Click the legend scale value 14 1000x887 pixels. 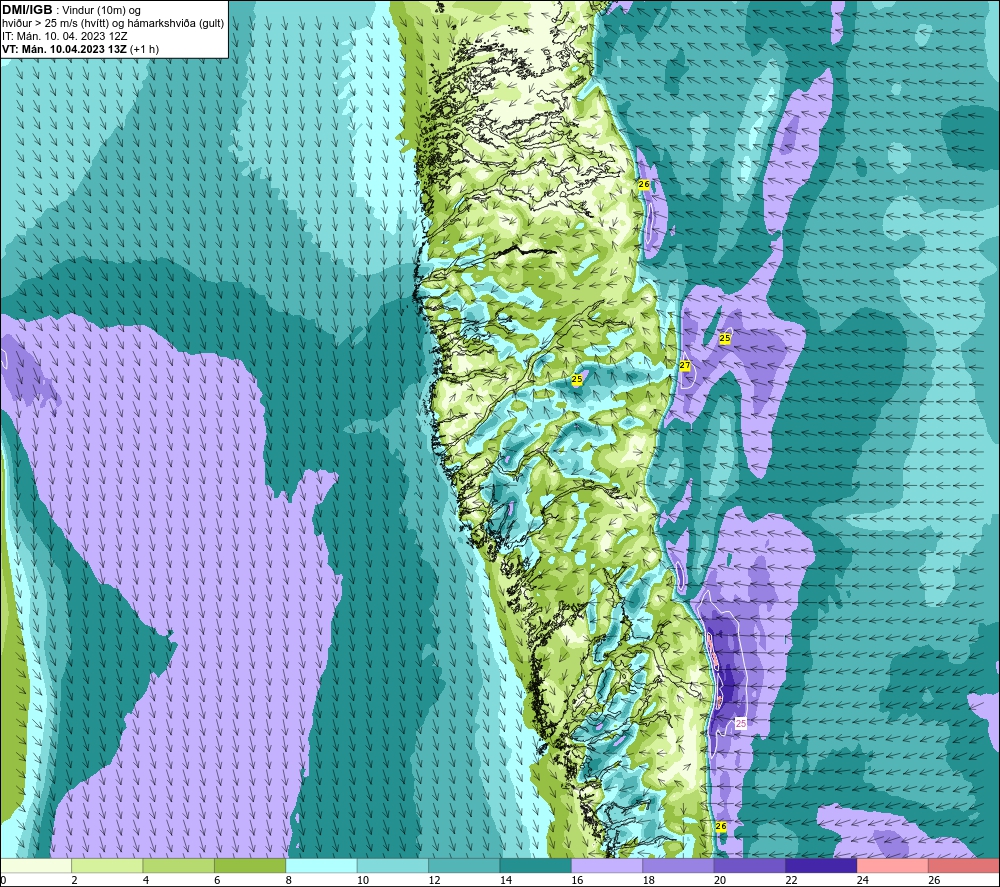506,880
